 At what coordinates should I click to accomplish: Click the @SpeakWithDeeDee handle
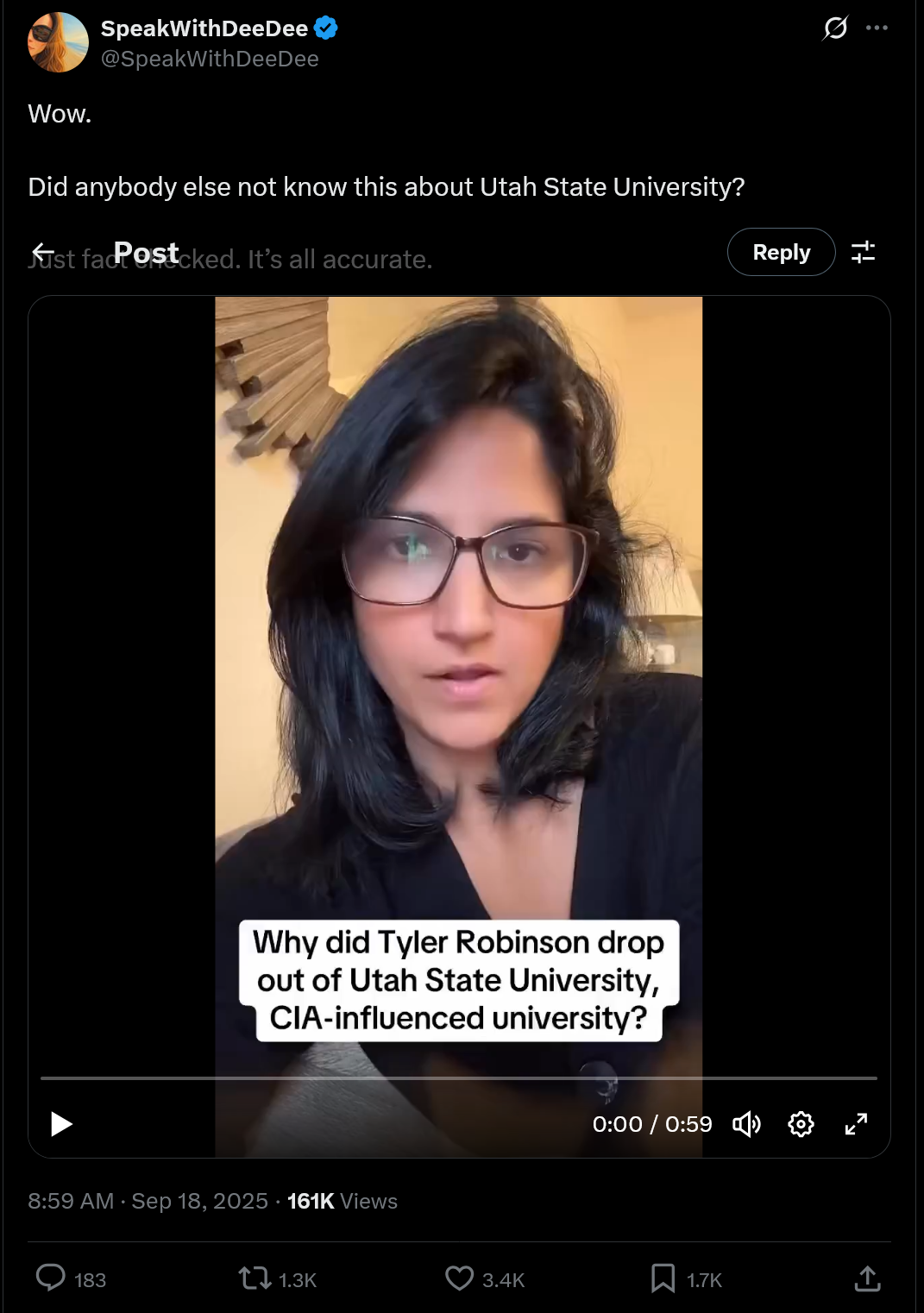pyautogui.click(x=210, y=59)
